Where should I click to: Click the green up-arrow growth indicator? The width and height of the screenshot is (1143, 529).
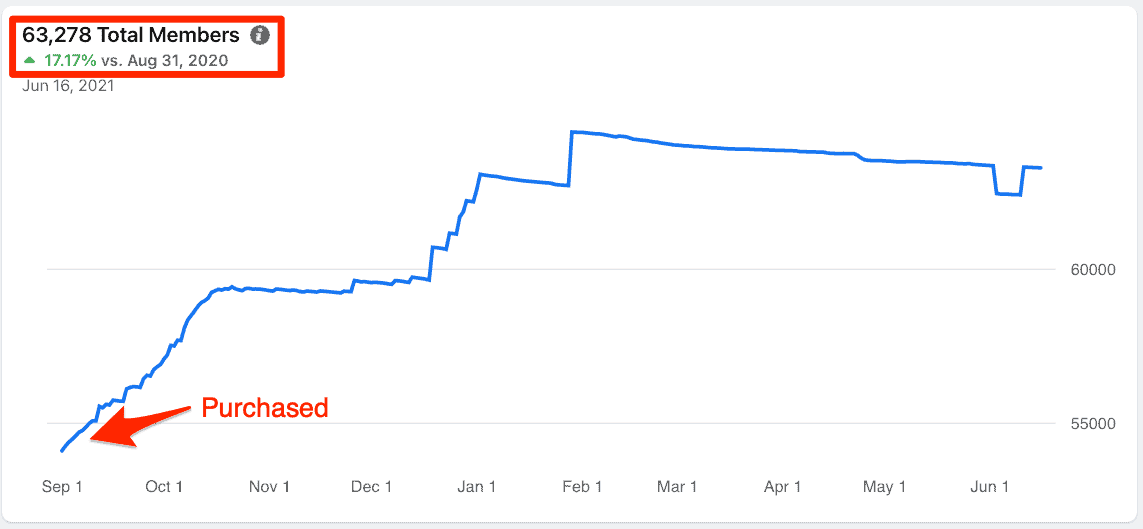point(29,60)
